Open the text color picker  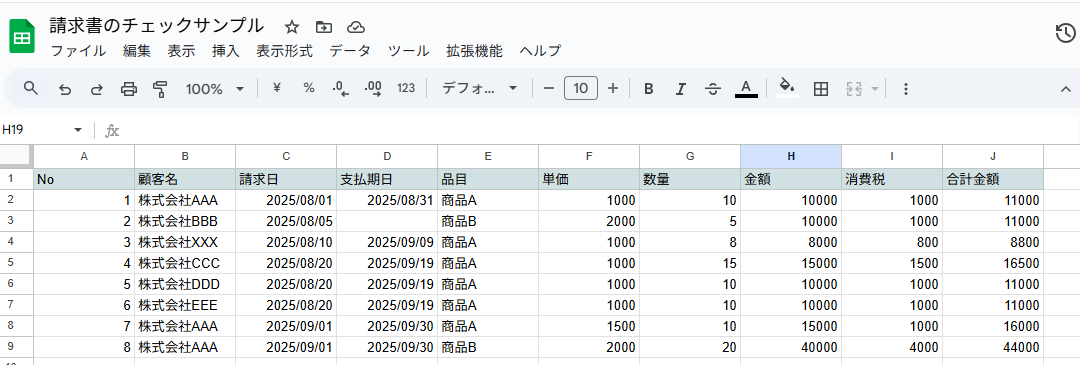(x=746, y=88)
